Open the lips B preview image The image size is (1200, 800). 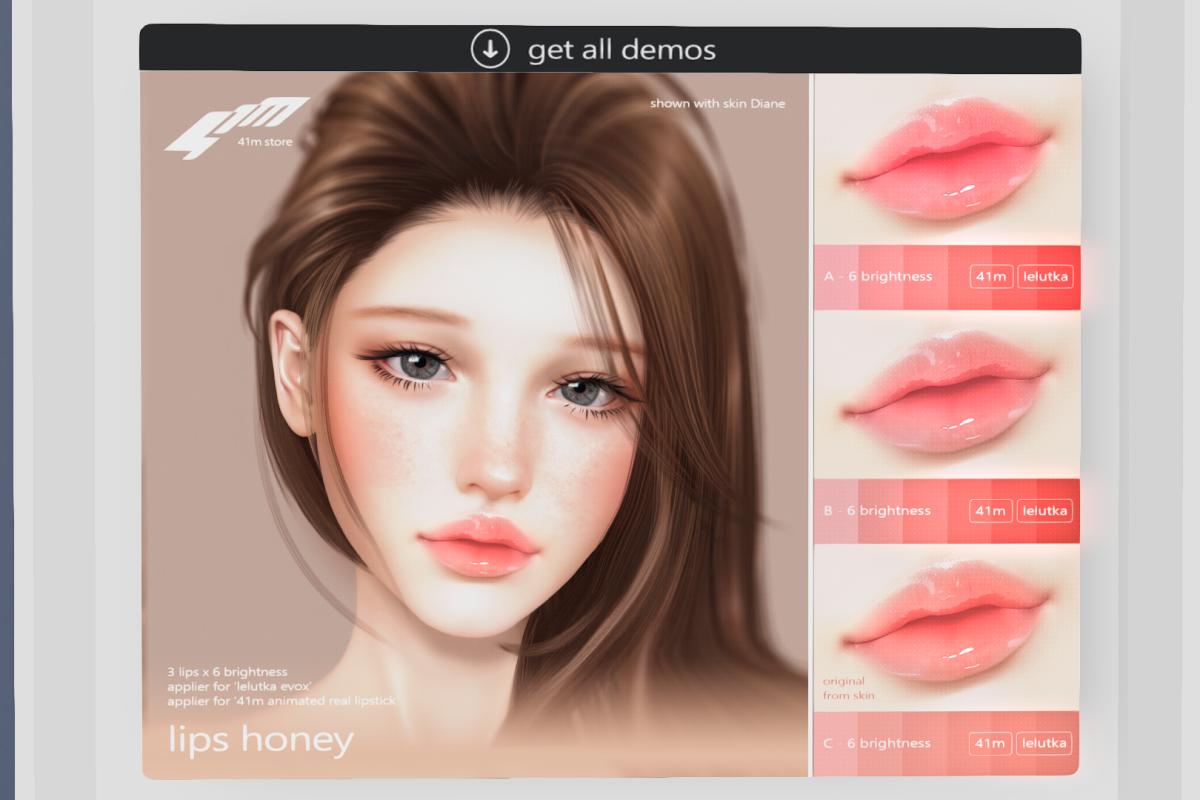945,395
